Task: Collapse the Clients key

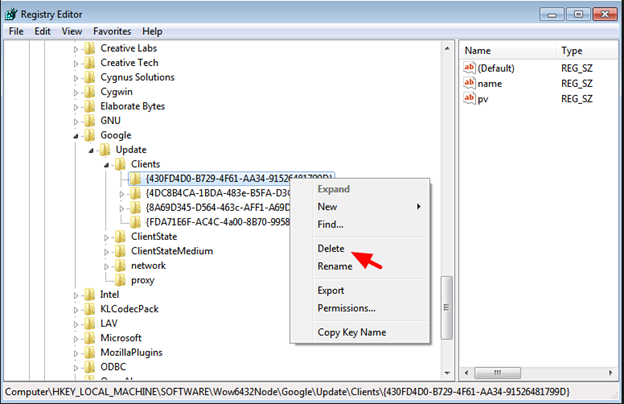Action: pos(106,165)
